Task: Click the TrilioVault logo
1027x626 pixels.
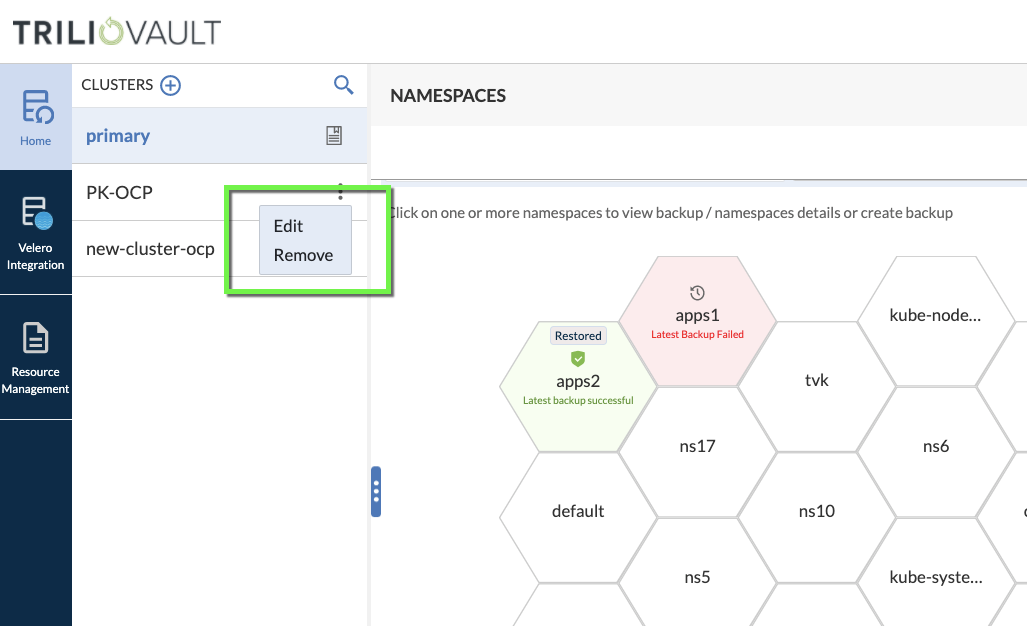Action: click(116, 32)
